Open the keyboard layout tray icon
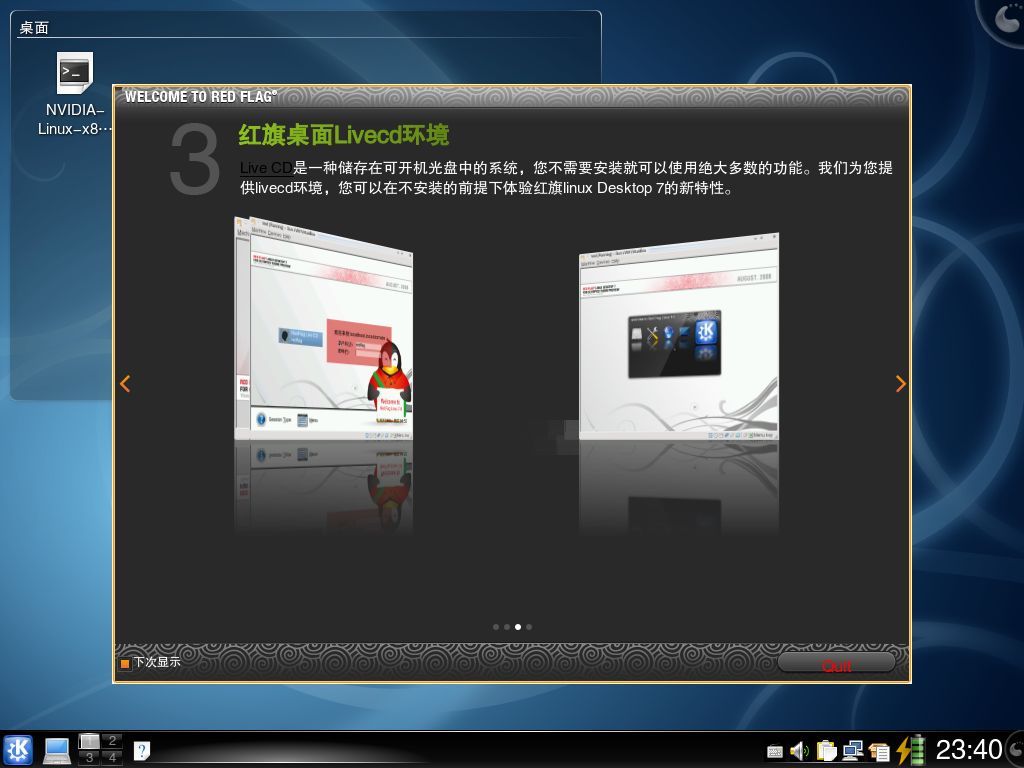This screenshot has width=1024, height=768. coord(775,752)
